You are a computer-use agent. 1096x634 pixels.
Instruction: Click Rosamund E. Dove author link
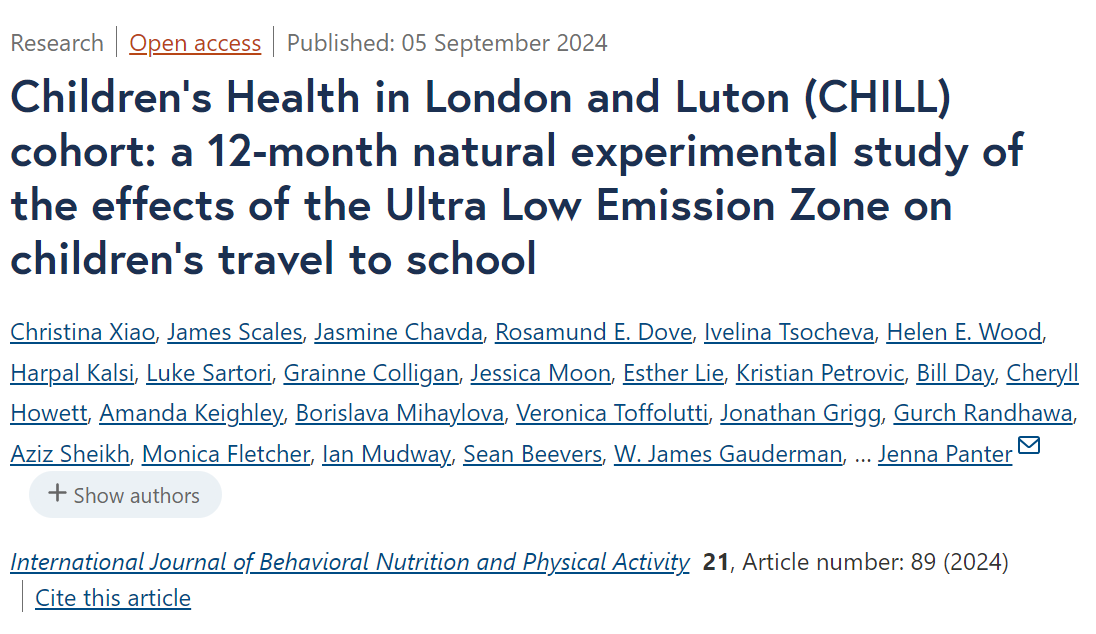tap(593, 332)
